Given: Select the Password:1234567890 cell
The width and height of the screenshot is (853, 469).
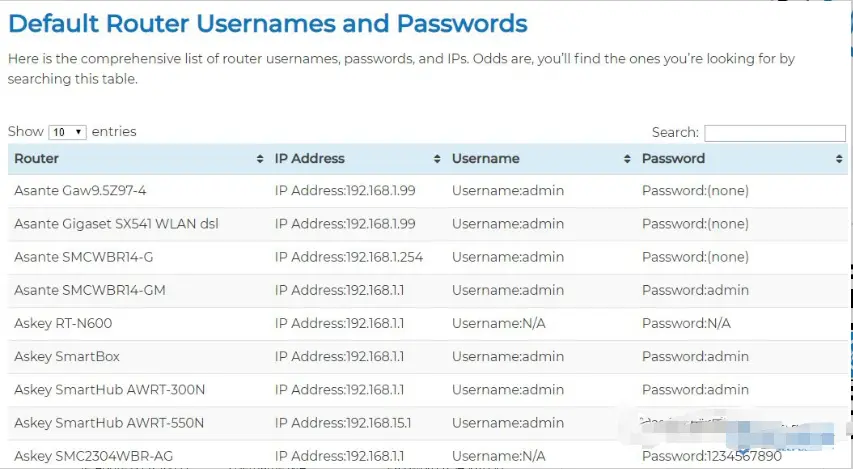Looking at the screenshot, I should coord(712,456).
